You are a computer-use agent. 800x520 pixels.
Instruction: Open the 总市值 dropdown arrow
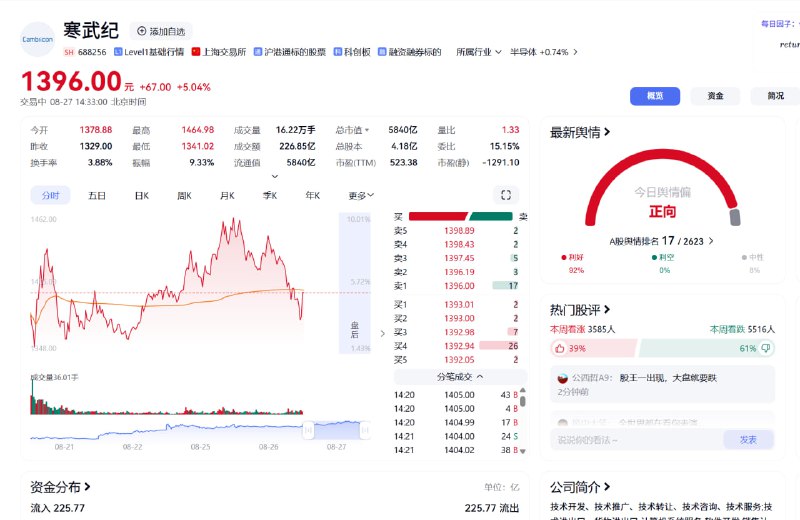tap(367, 130)
